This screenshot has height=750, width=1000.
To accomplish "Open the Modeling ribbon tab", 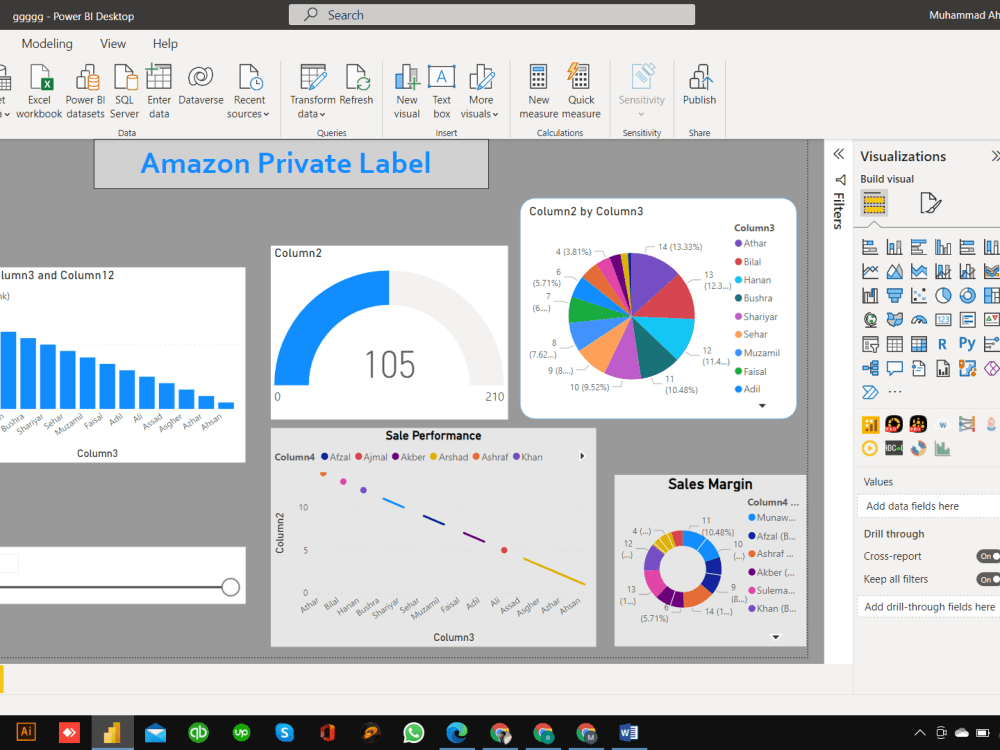I will (x=47, y=43).
